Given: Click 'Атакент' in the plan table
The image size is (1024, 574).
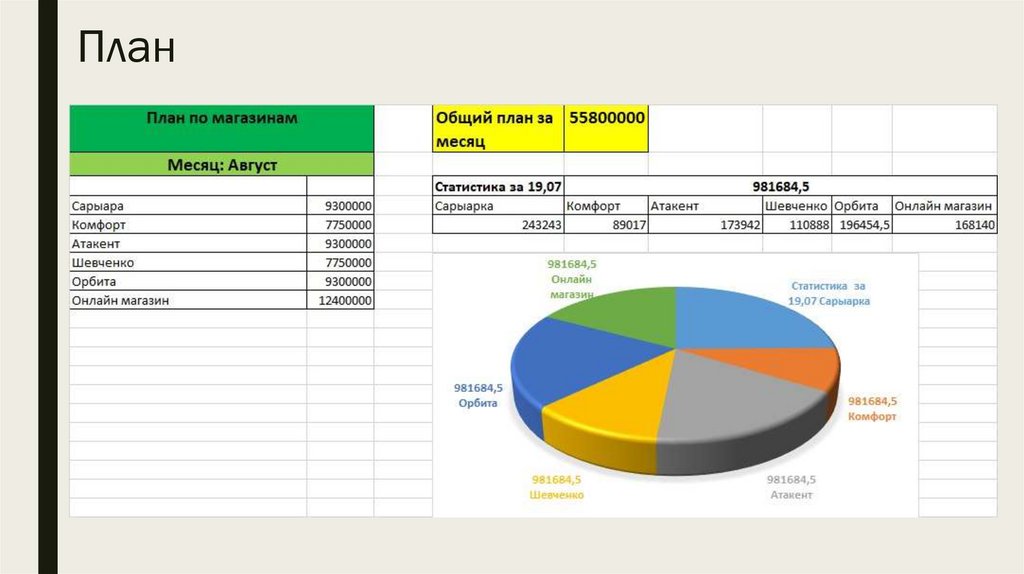Looking at the screenshot, I should 96,244.
